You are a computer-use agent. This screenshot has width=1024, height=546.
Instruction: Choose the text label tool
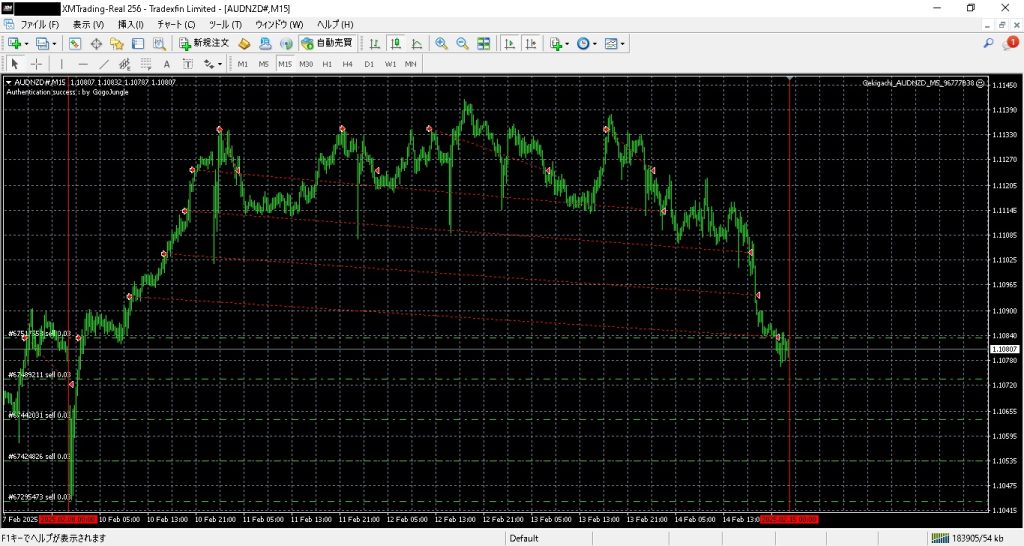pos(165,64)
